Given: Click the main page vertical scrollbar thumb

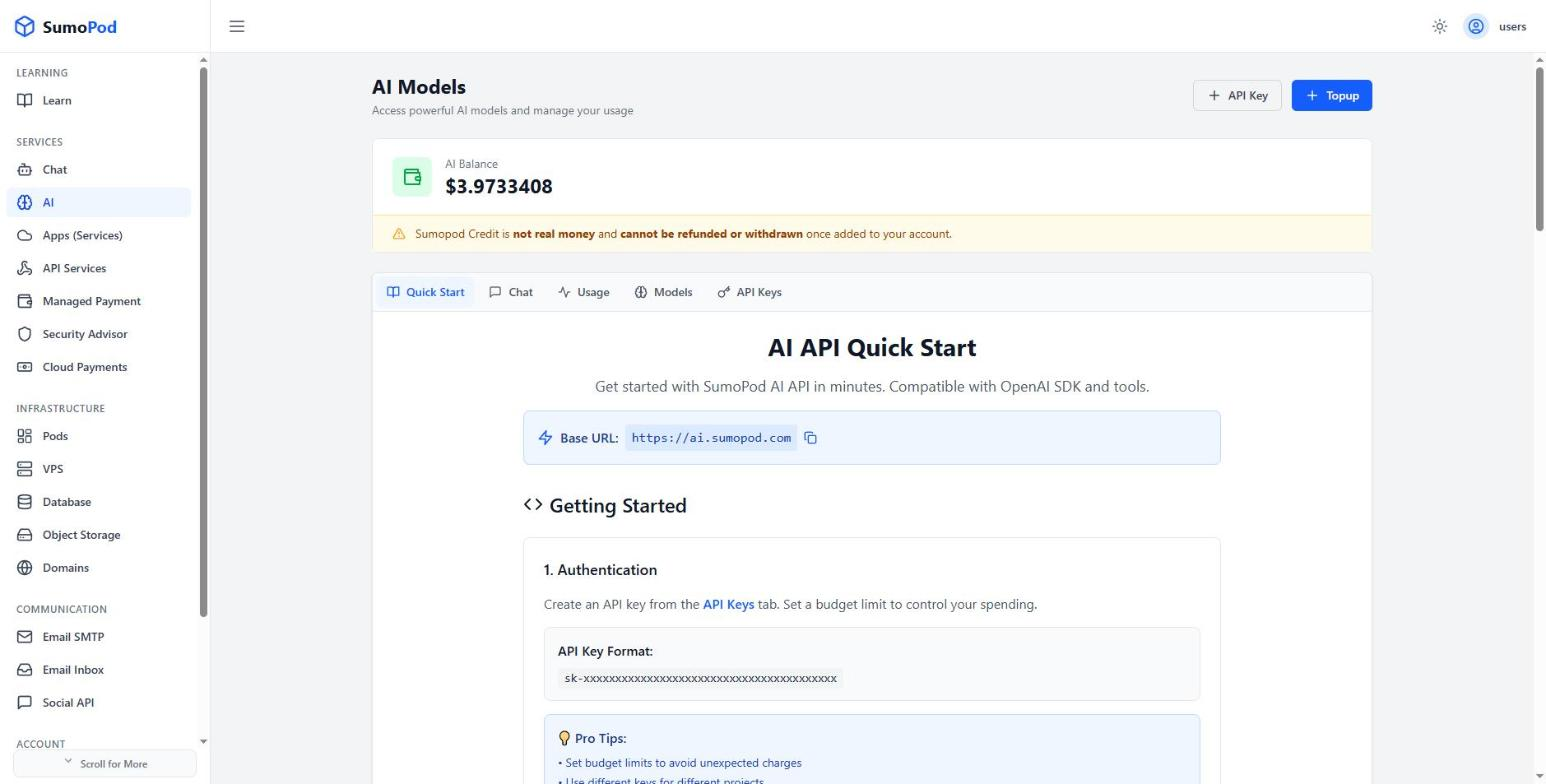Looking at the screenshot, I should click(x=1540, y=150).
